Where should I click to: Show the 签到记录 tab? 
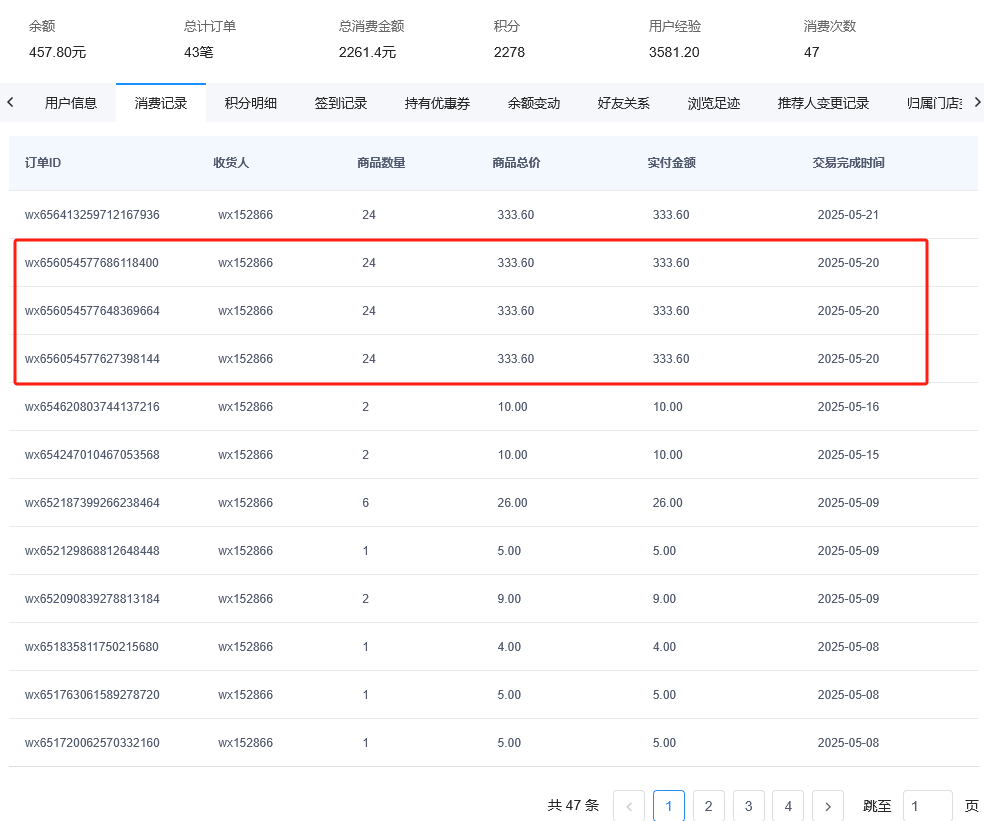341,103
